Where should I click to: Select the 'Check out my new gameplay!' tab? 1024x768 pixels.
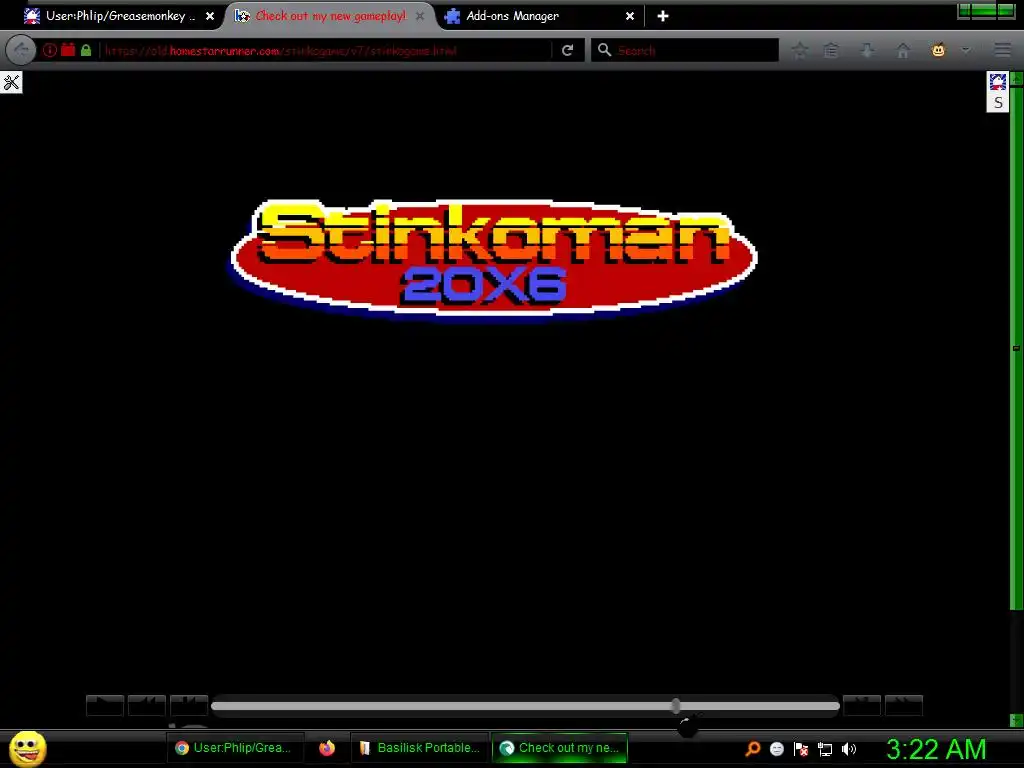pyautogui.click(x=330, y=16)
